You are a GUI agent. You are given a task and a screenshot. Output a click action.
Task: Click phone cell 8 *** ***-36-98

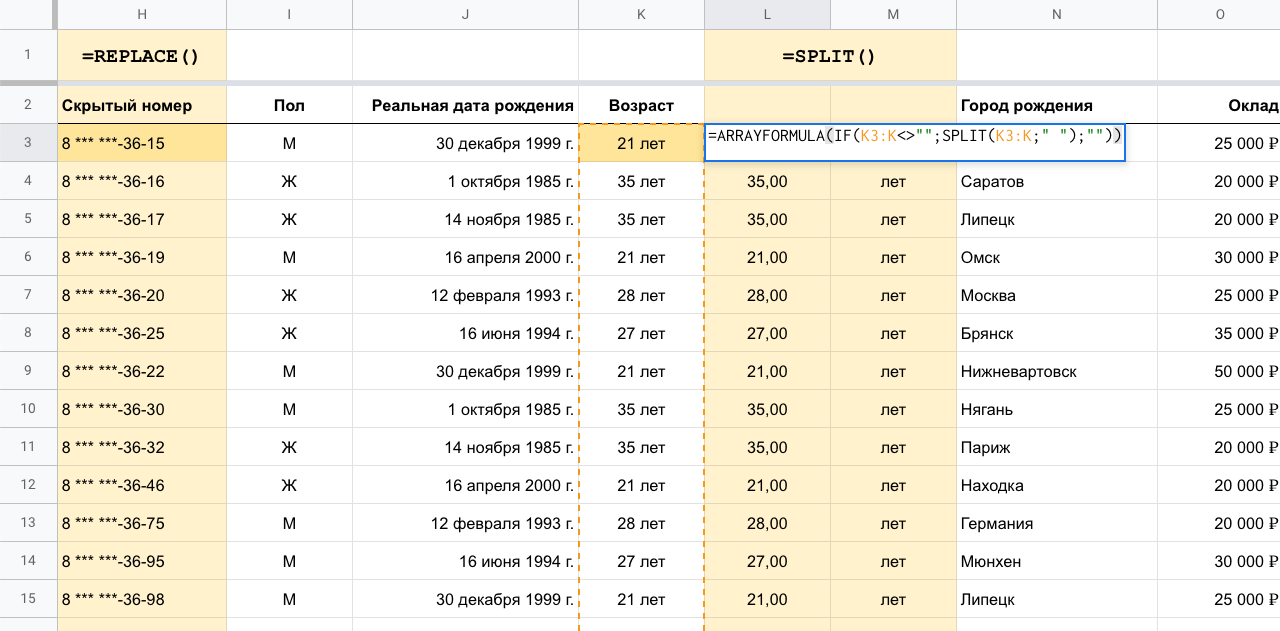pos(142,599)
